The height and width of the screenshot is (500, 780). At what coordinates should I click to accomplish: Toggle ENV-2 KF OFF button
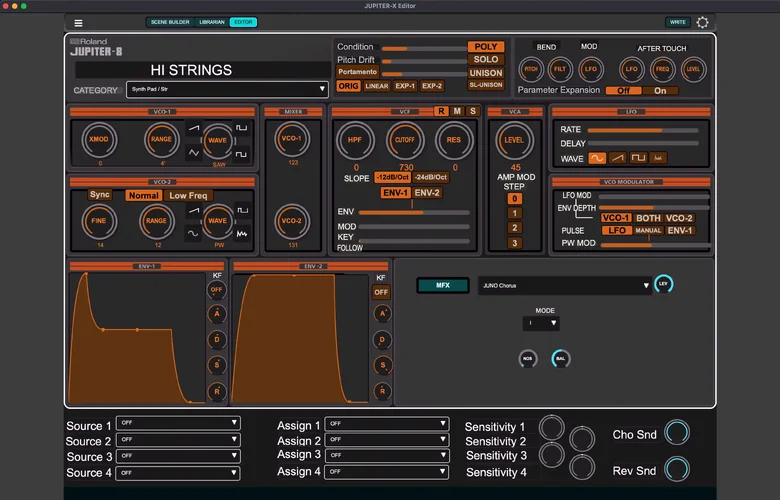pos(381,293)
